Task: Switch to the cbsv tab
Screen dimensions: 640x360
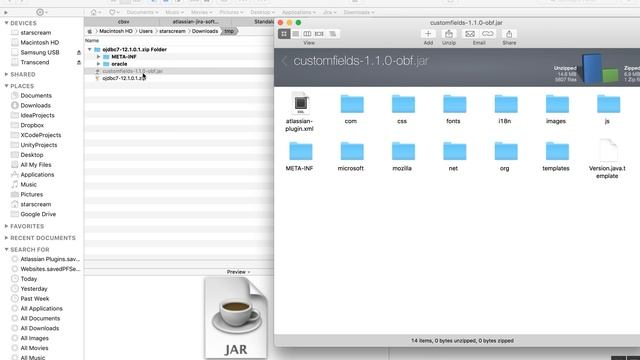Action: point(123,22)
